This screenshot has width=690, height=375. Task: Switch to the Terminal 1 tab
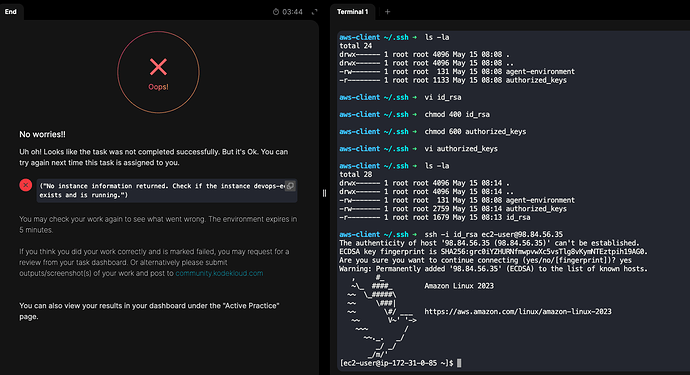coord(352,12)
